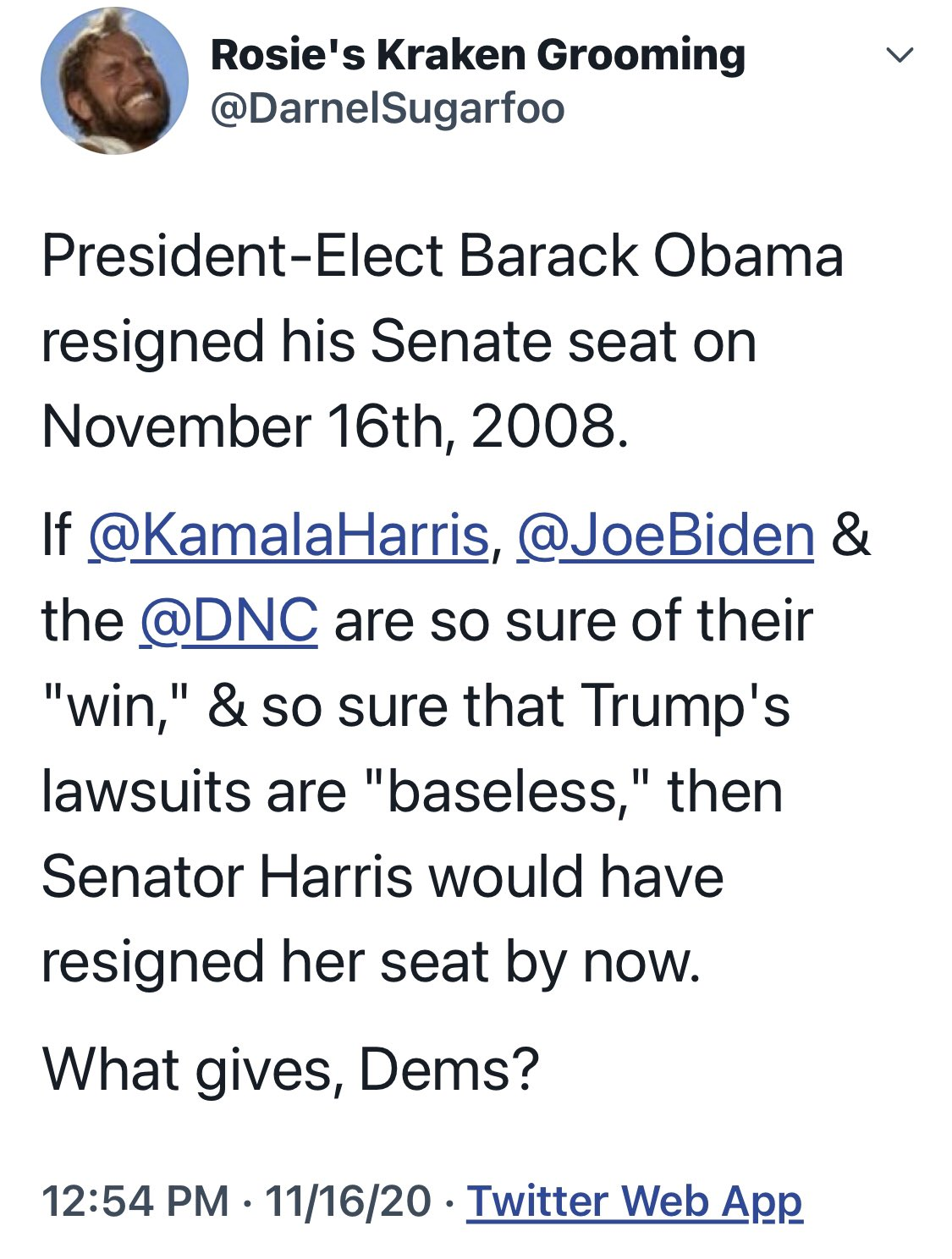Click the quoted word "baseless"
This screenshot has height=1259, width=952.
coord(503,792)
